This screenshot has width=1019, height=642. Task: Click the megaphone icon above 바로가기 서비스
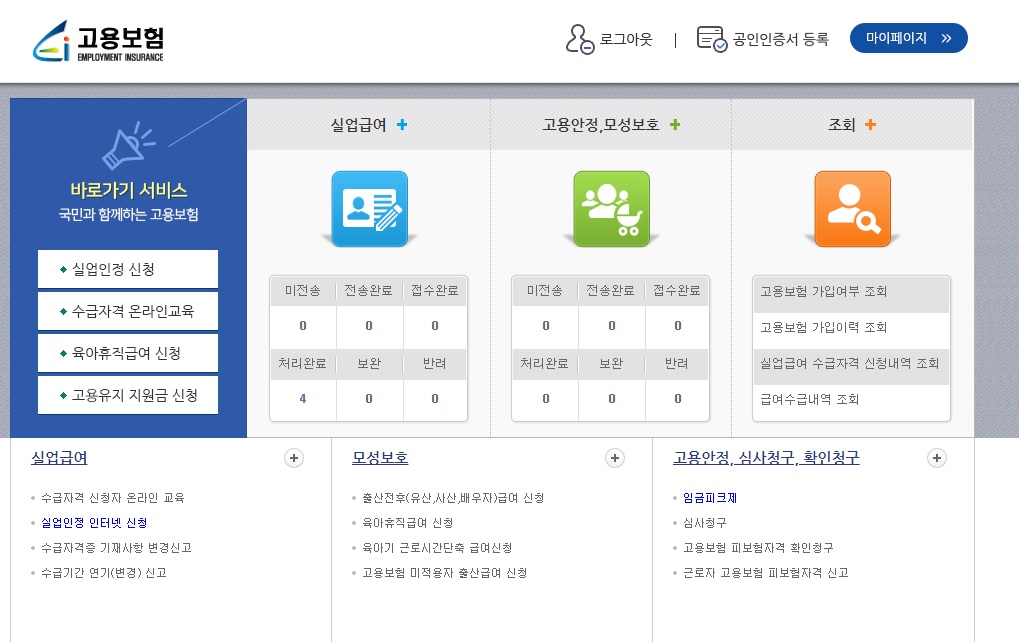tap(128, 145)
